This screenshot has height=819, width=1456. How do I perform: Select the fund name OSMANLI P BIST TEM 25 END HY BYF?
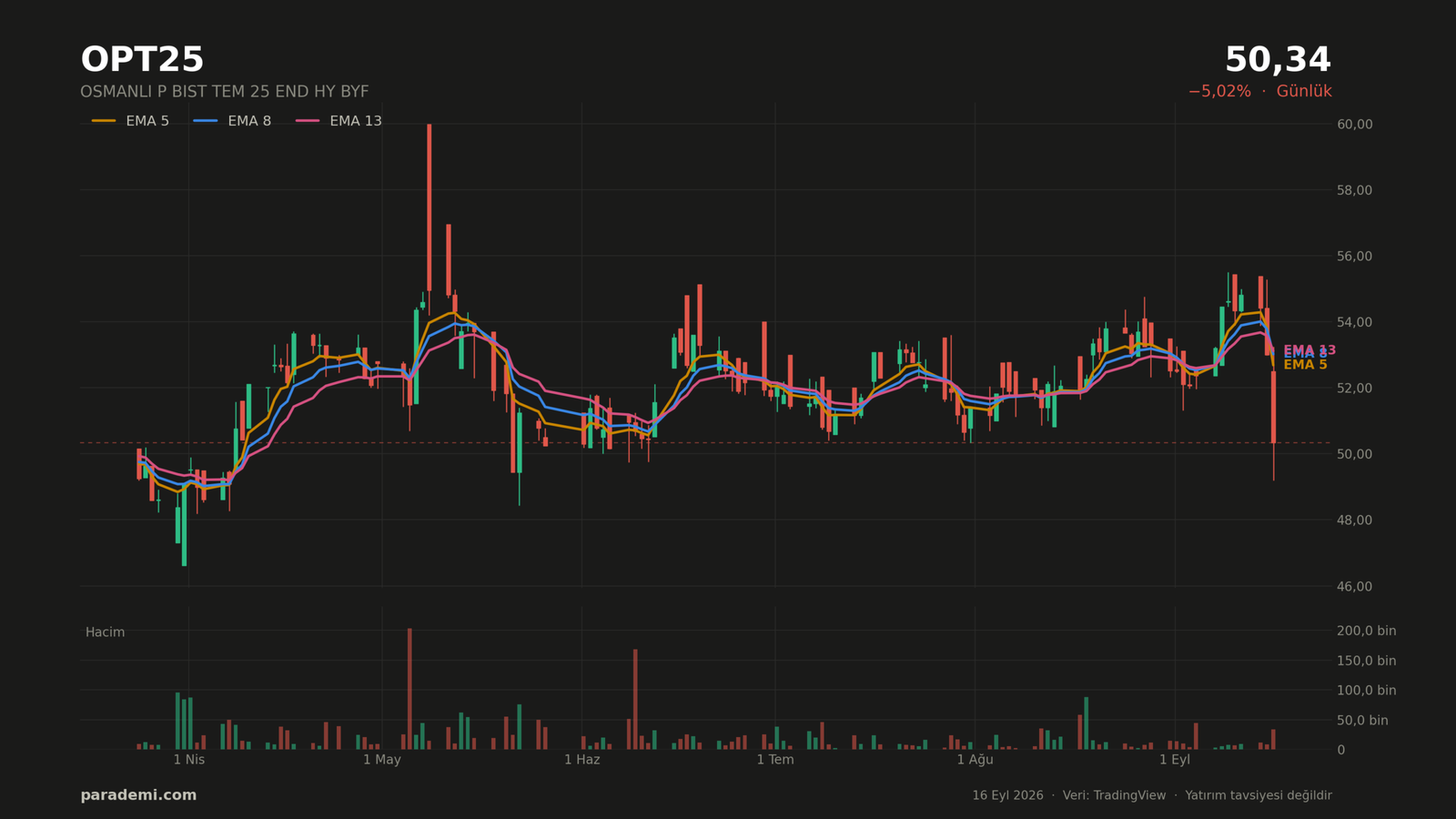click(225, 92)
